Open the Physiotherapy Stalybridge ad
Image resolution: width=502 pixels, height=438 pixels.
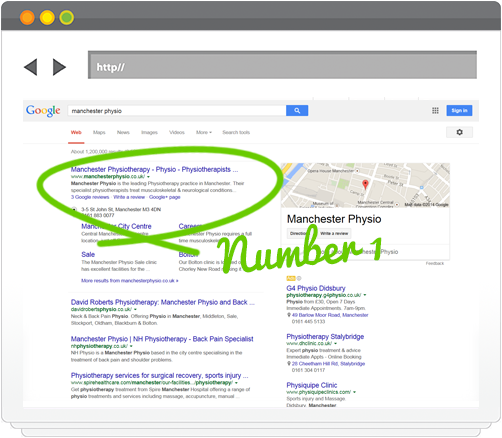coord(325,337)
